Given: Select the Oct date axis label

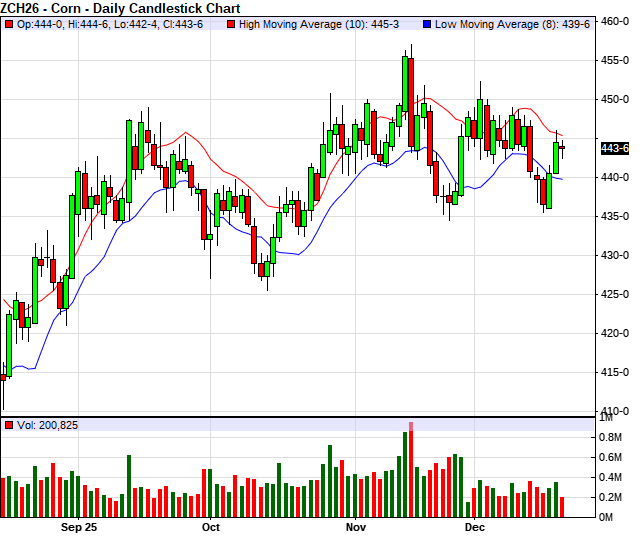Looking at the screenshot, I should (210, 526).
